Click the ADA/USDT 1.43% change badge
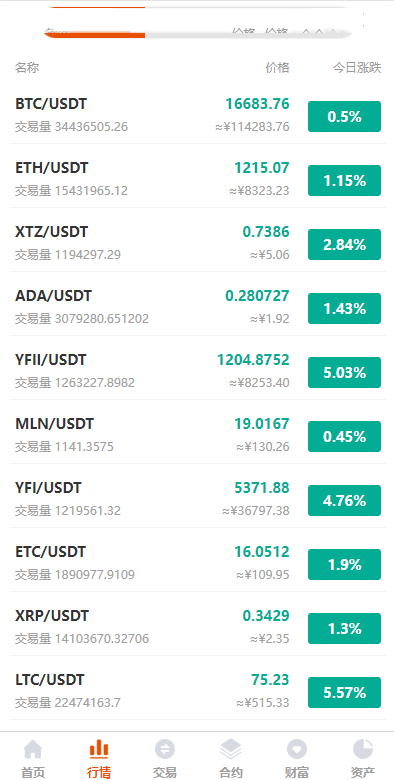394x780 pixels. click(344, 308)
